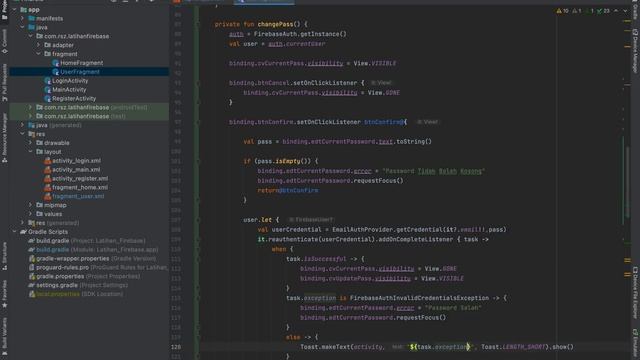Open the Pull Requests tool window tab

click(x=4, y=82)
